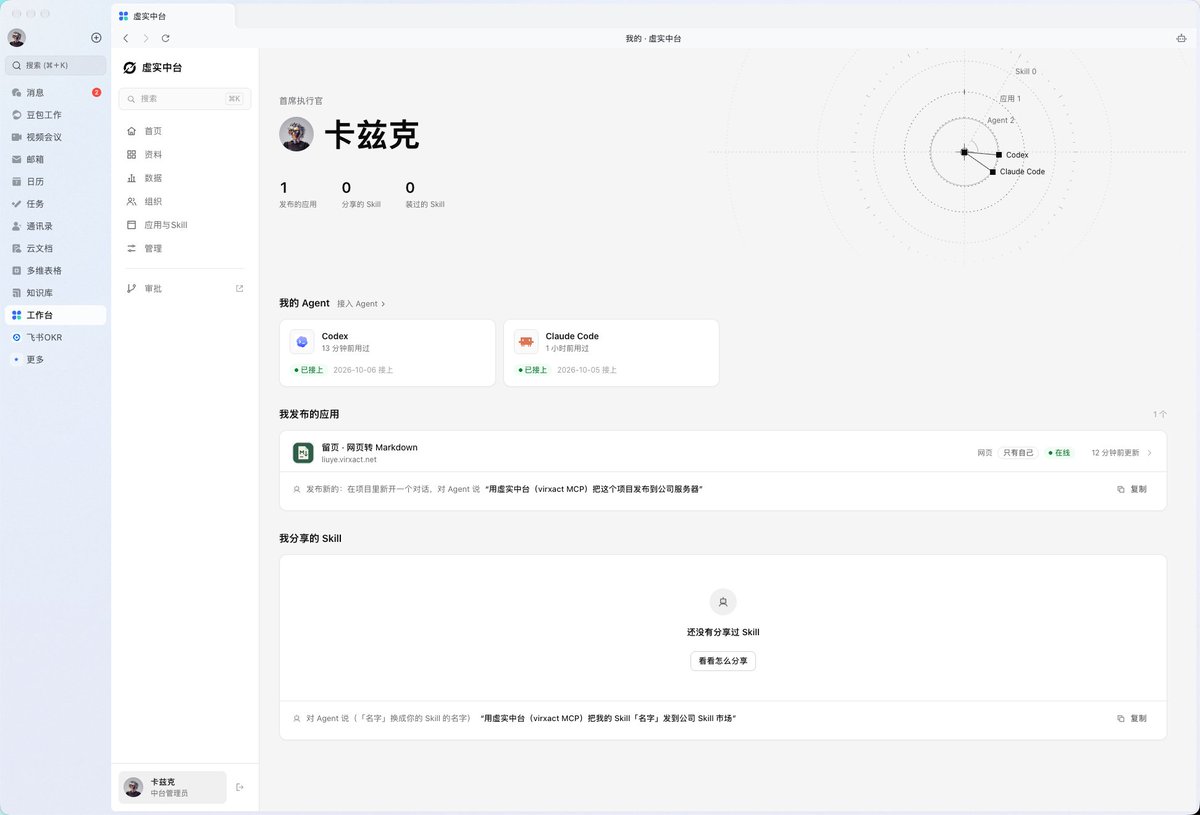Click the 1 个 app count label

tap(1159, 414)
